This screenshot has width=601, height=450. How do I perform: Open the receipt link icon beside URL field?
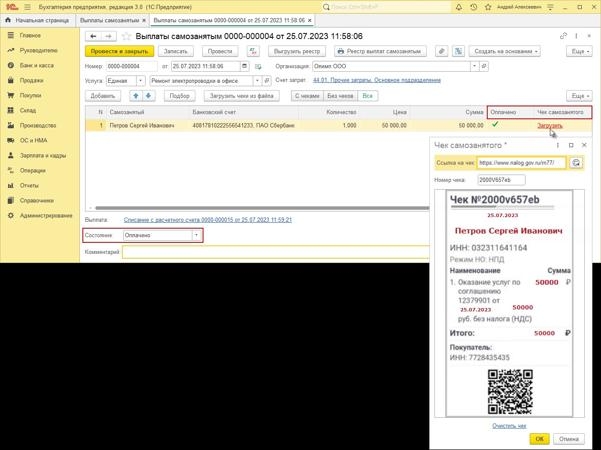(x=576, y=163)
